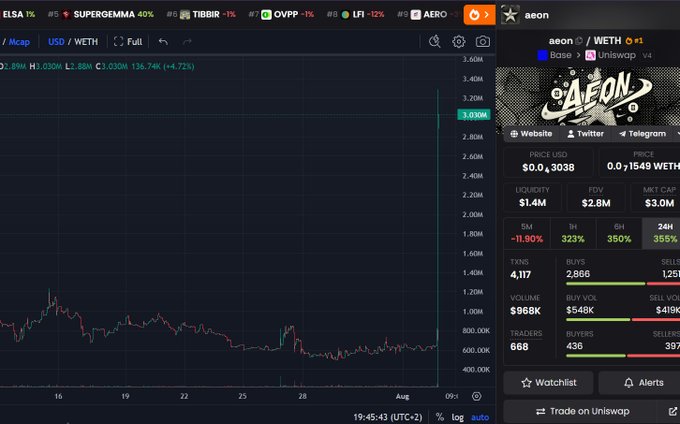Viewport: 680px width, 424px height.
Task: Redo the chart action
Action: (x=187, y=42)
